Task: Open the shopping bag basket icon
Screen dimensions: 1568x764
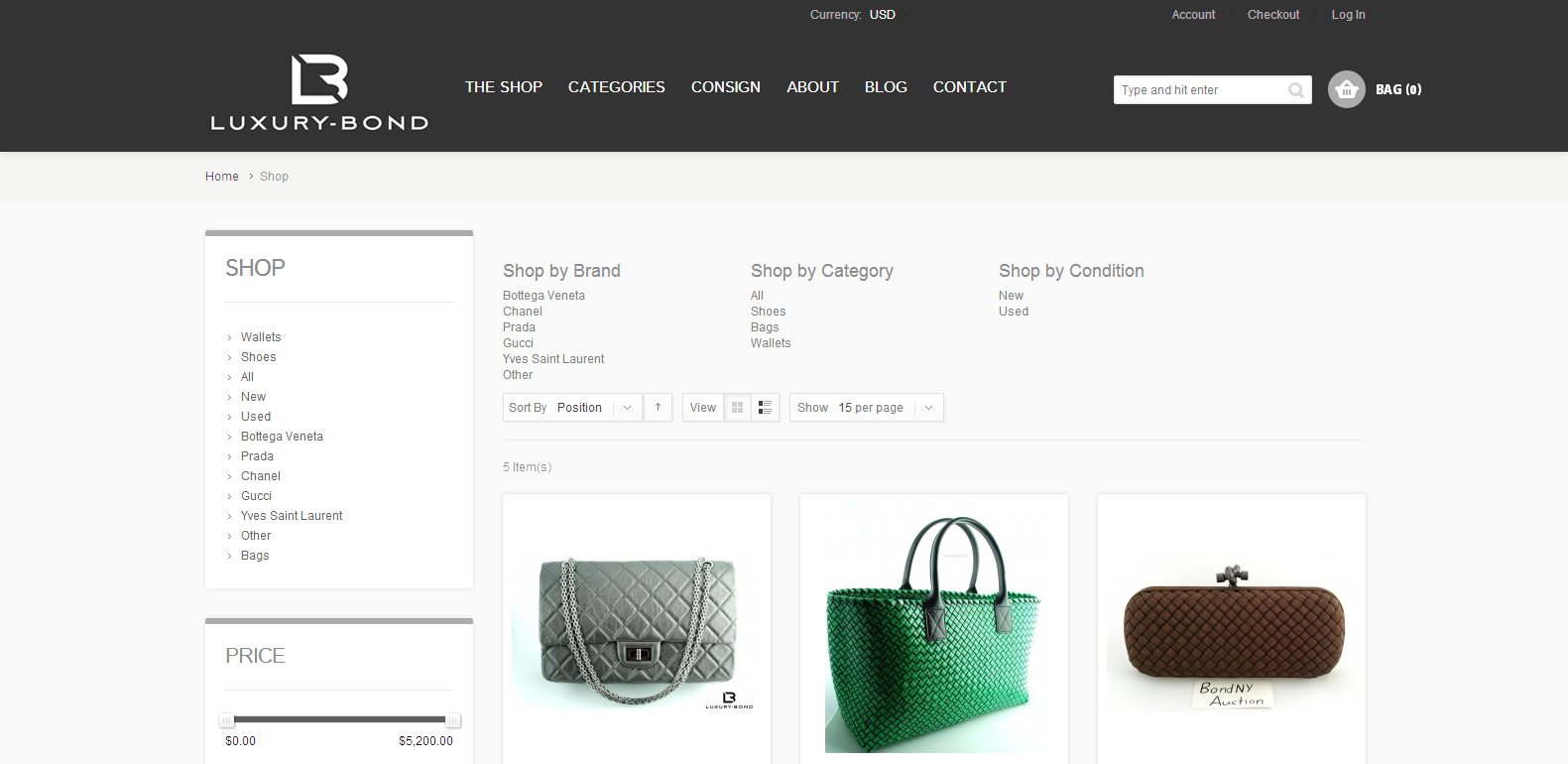Action: (x=1347, y=89)
